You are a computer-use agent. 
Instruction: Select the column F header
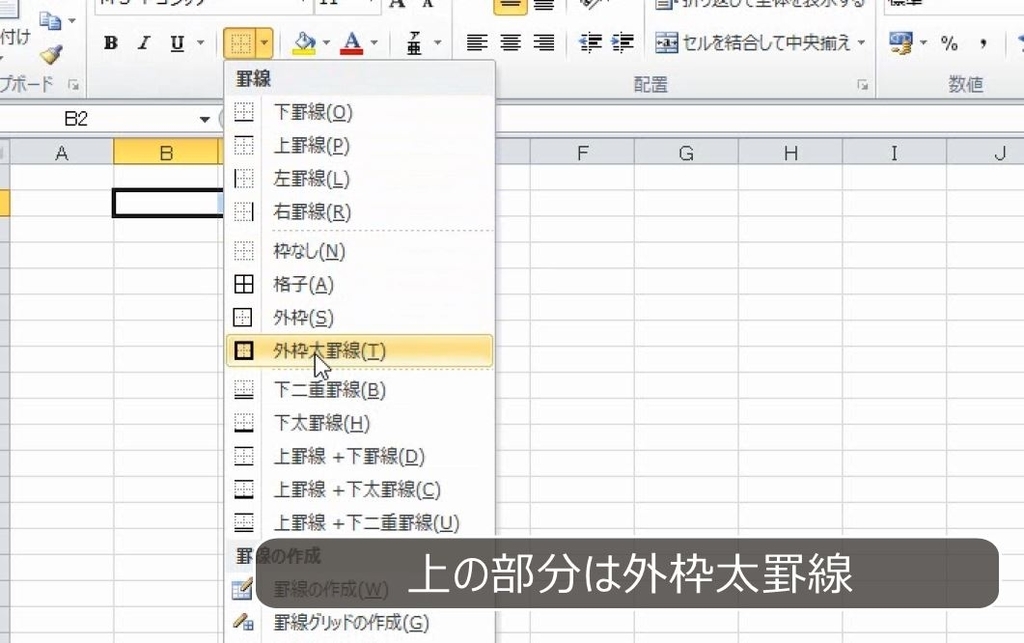[x=583, y=152]
